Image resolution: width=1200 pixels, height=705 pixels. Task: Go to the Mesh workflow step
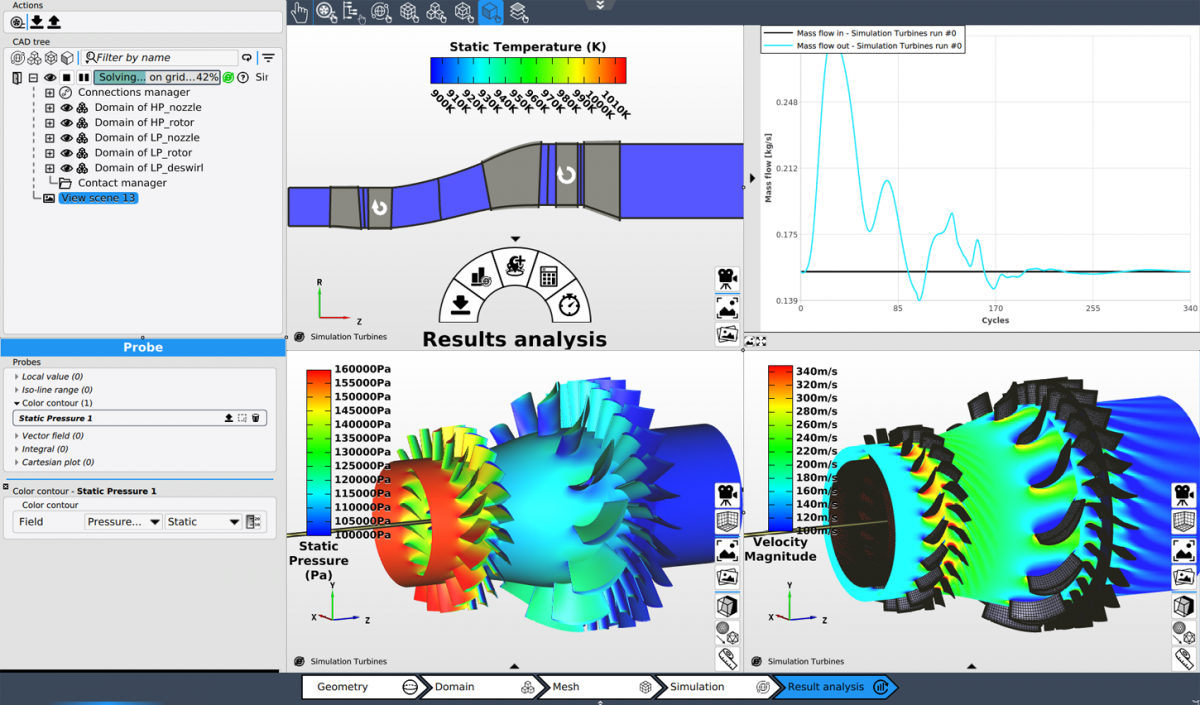tap(598, 687)
